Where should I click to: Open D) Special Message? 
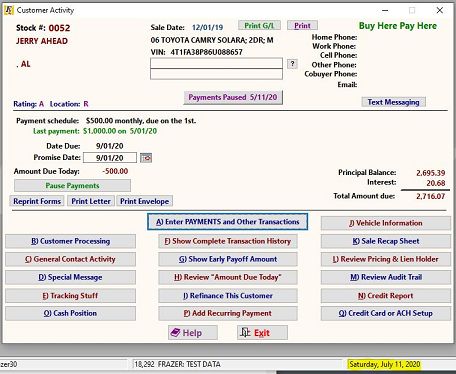[70, 277]
